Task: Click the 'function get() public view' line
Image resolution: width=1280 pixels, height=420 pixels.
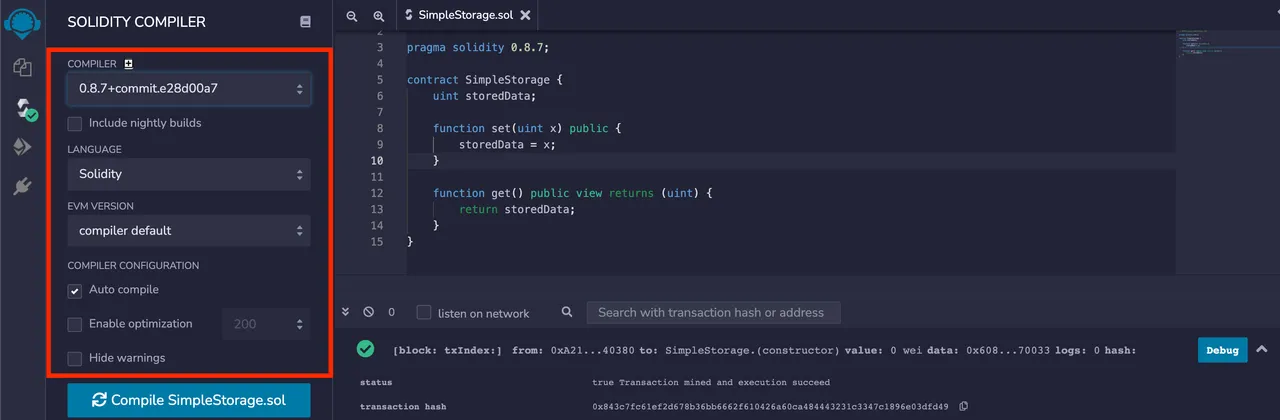Action: (572, 193)
